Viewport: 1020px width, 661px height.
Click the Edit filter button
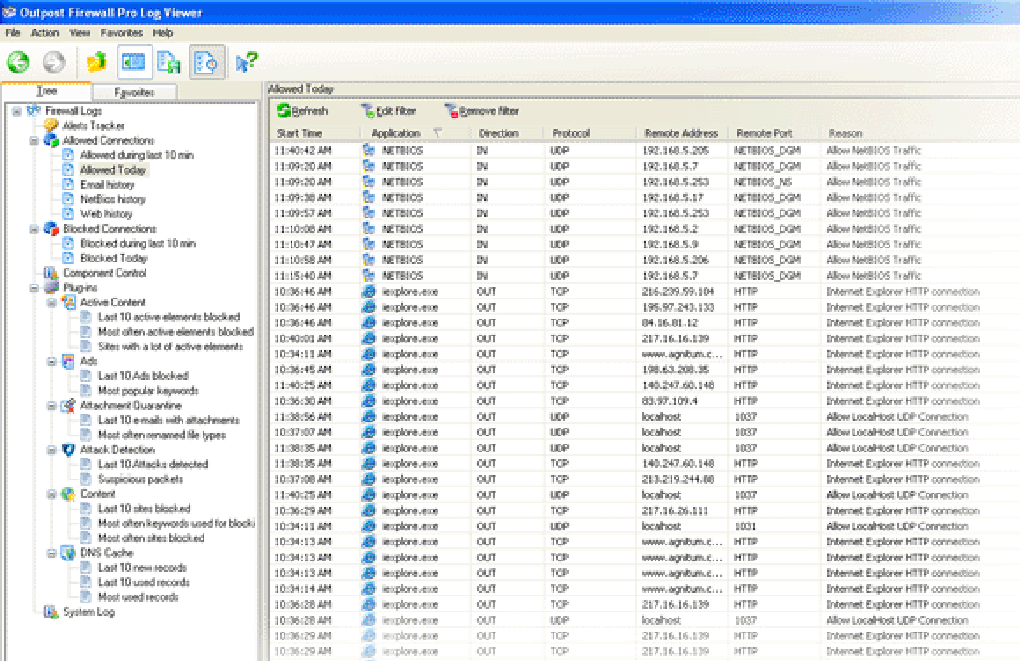coord(389,111)
